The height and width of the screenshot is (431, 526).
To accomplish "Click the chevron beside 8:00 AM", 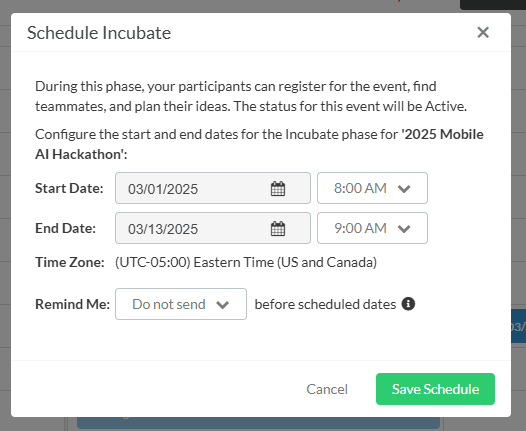I will click(x=404, y=189).
